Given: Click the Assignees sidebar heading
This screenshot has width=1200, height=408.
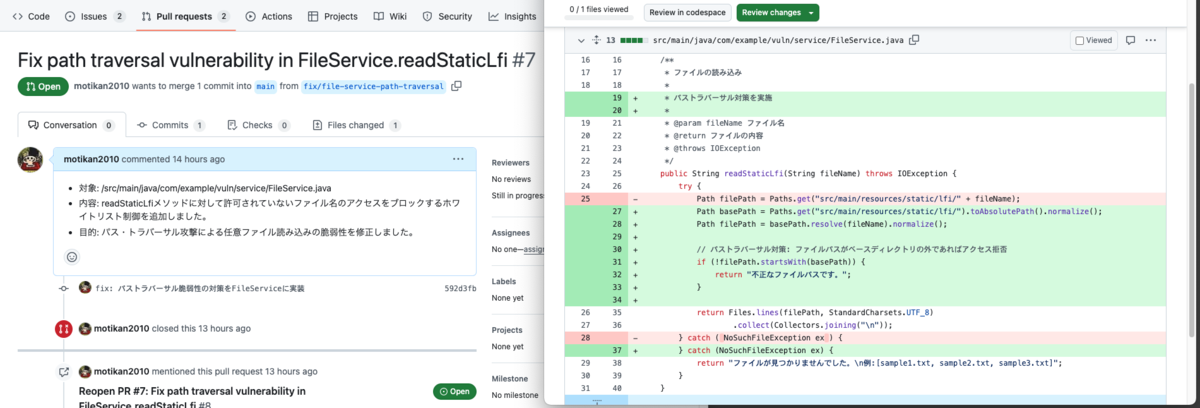Looking at the screenshot, I should 510,232.
